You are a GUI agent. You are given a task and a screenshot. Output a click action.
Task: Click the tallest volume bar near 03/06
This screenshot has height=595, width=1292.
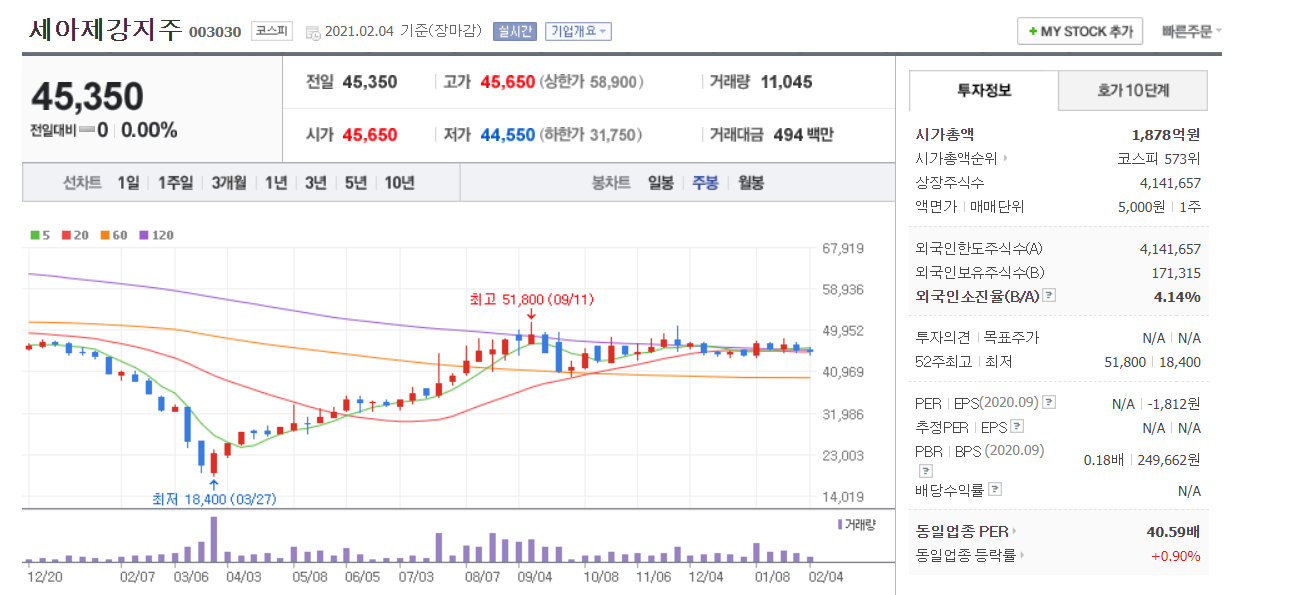[213, 540]
